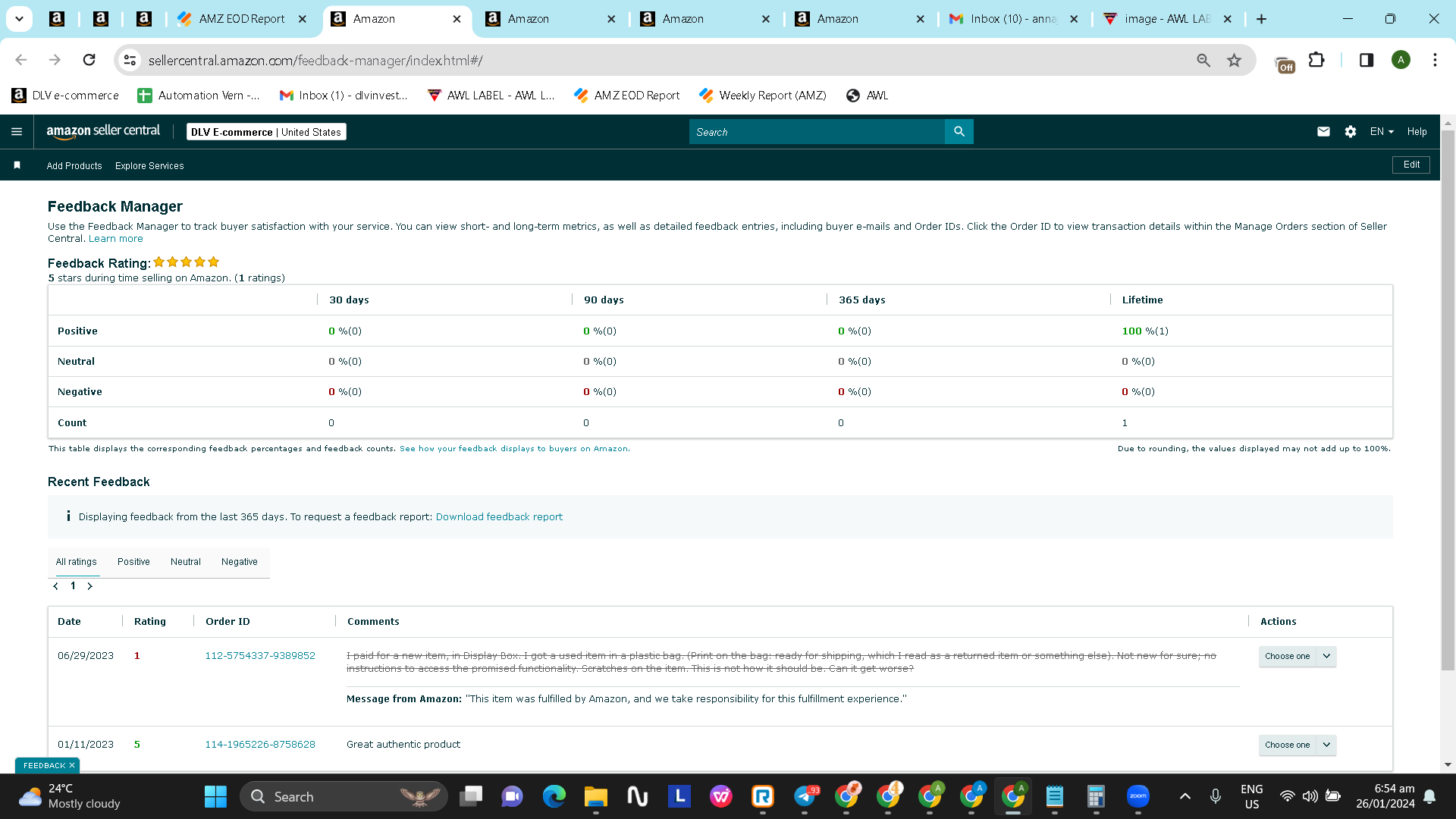Click the search magnifier button in Seller Central
Image resolution: width=1456 pixels, height=819 pixels.
point(959,132)
